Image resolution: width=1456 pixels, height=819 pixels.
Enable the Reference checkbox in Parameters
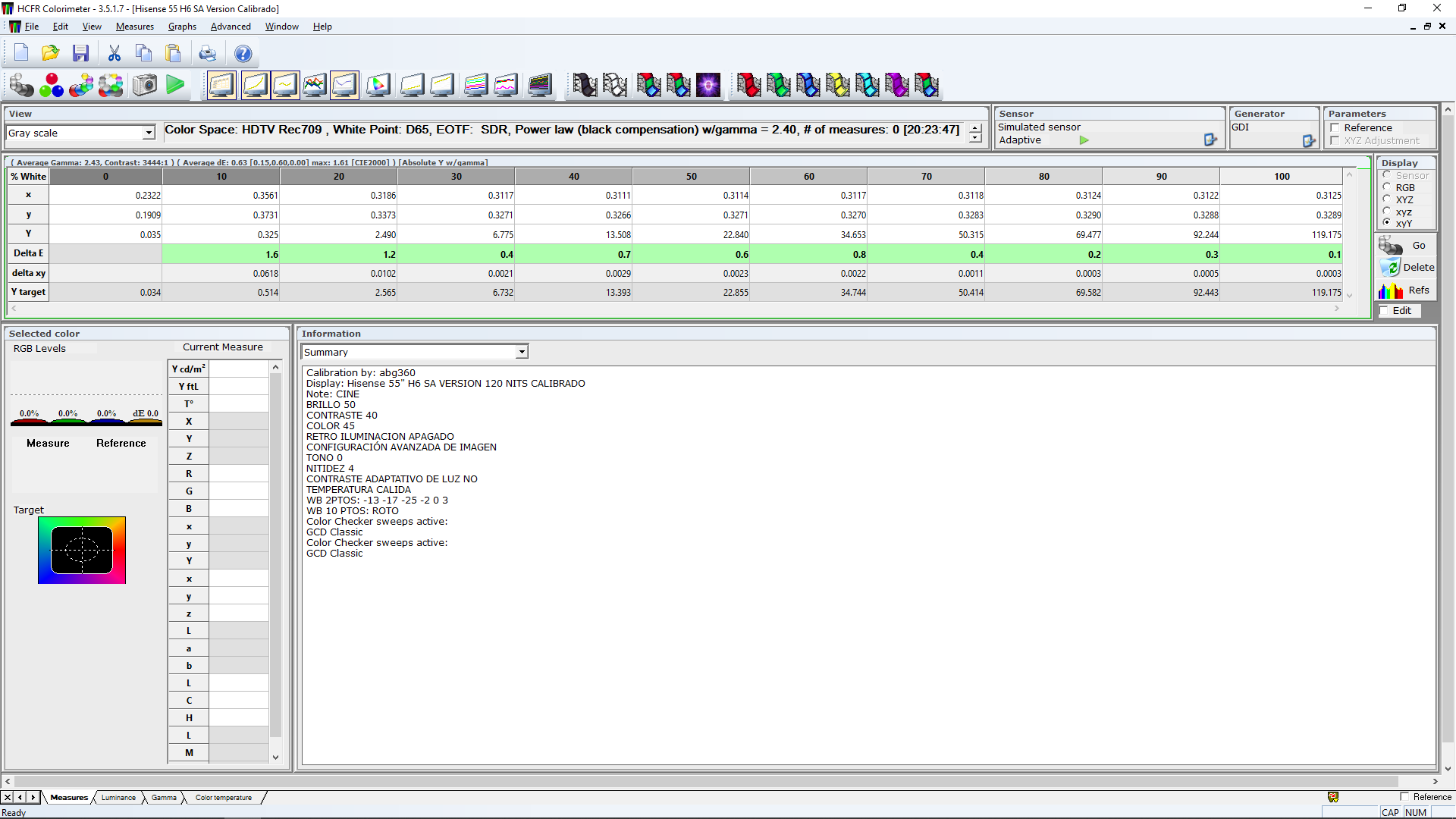1335,127
